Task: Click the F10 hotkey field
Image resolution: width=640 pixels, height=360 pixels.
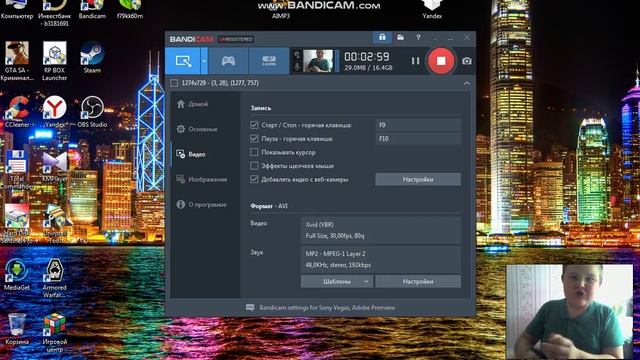Action: (418, 138)
